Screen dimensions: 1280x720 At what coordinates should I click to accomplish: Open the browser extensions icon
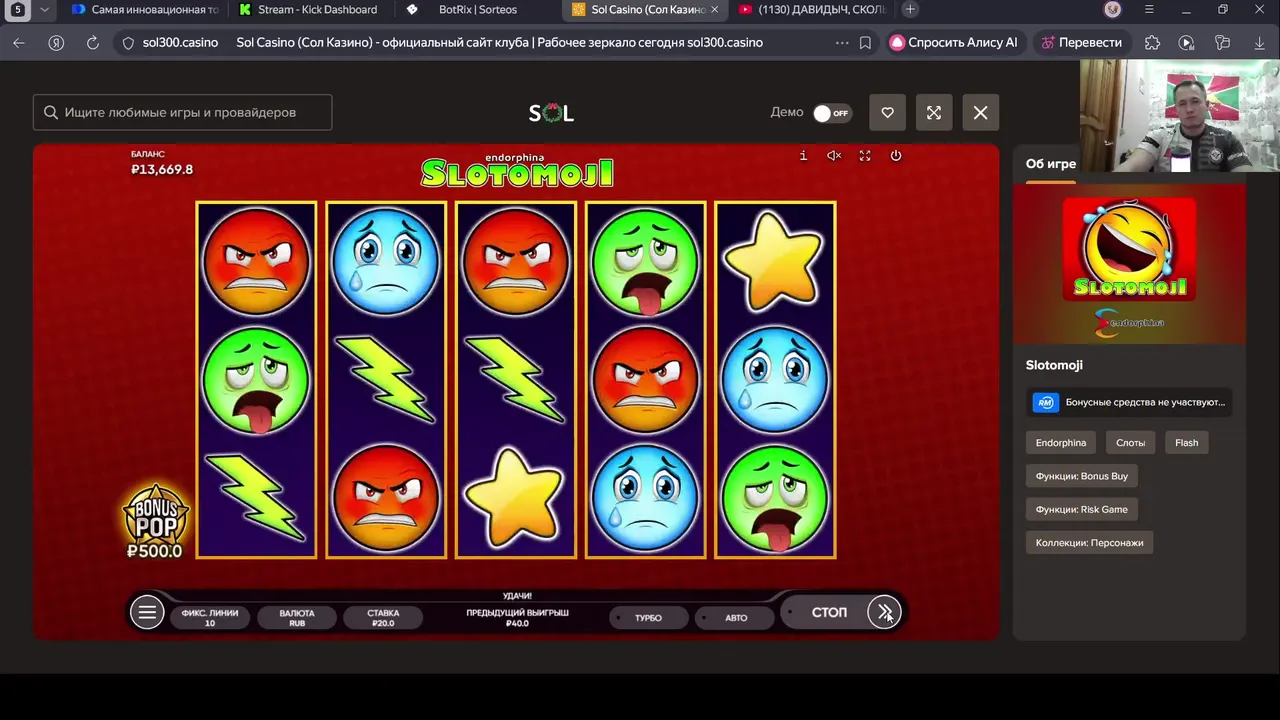click(1152, 43)
